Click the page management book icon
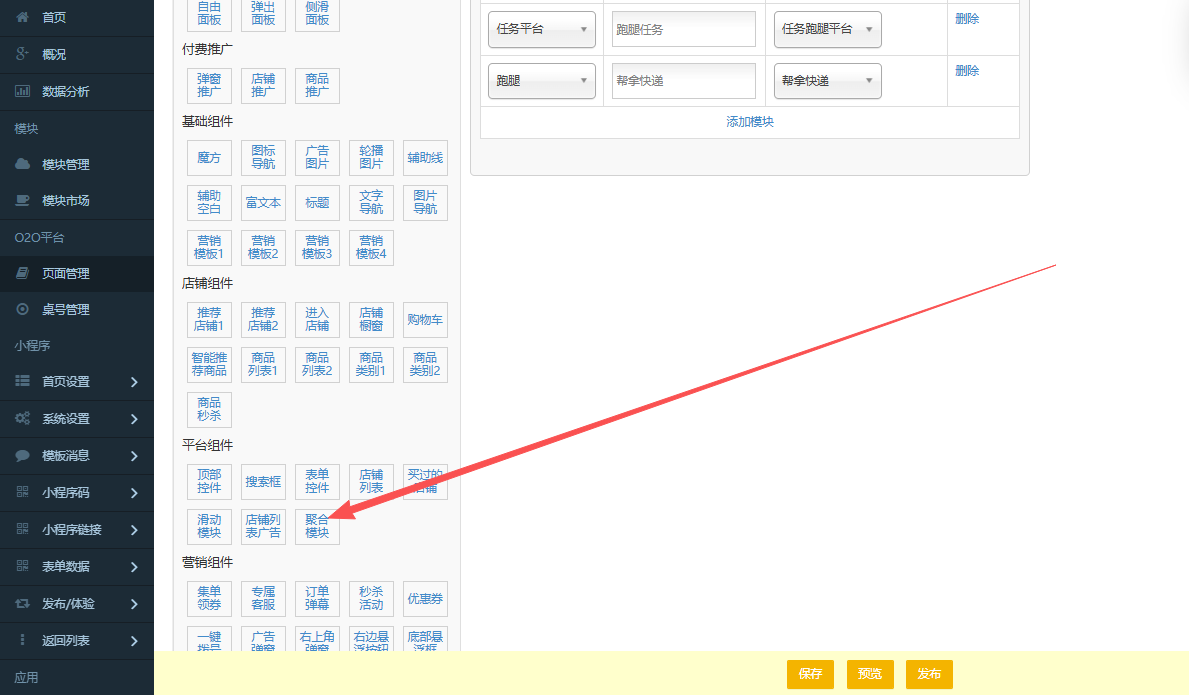Image resolution: width=1189 pixels, height=695 pixels. [22, 273]
